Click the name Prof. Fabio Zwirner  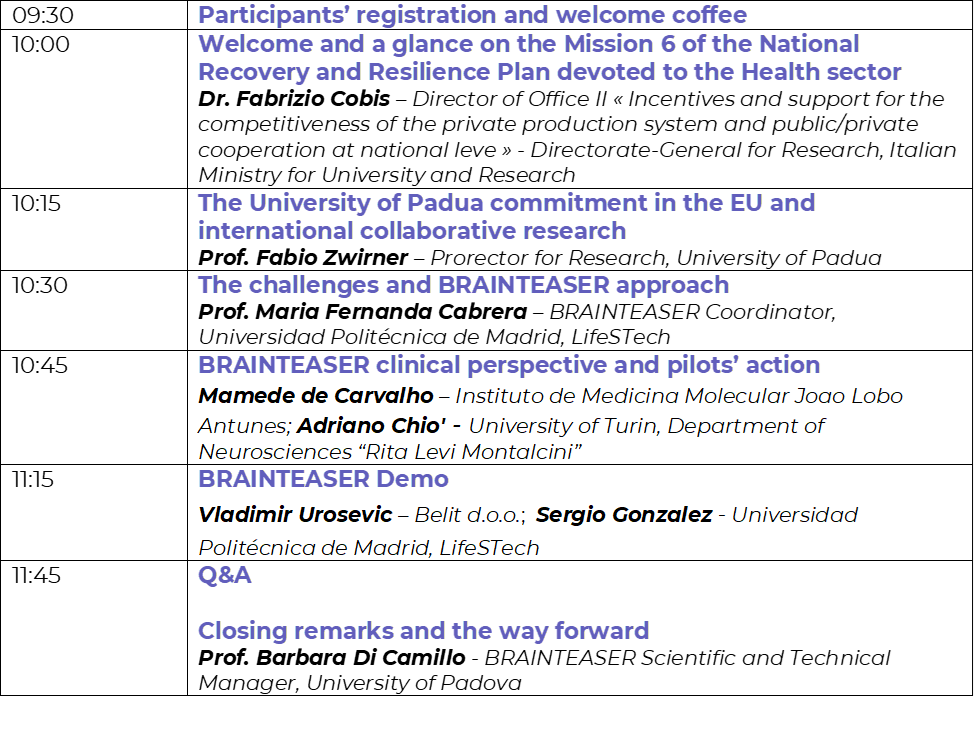303,257
